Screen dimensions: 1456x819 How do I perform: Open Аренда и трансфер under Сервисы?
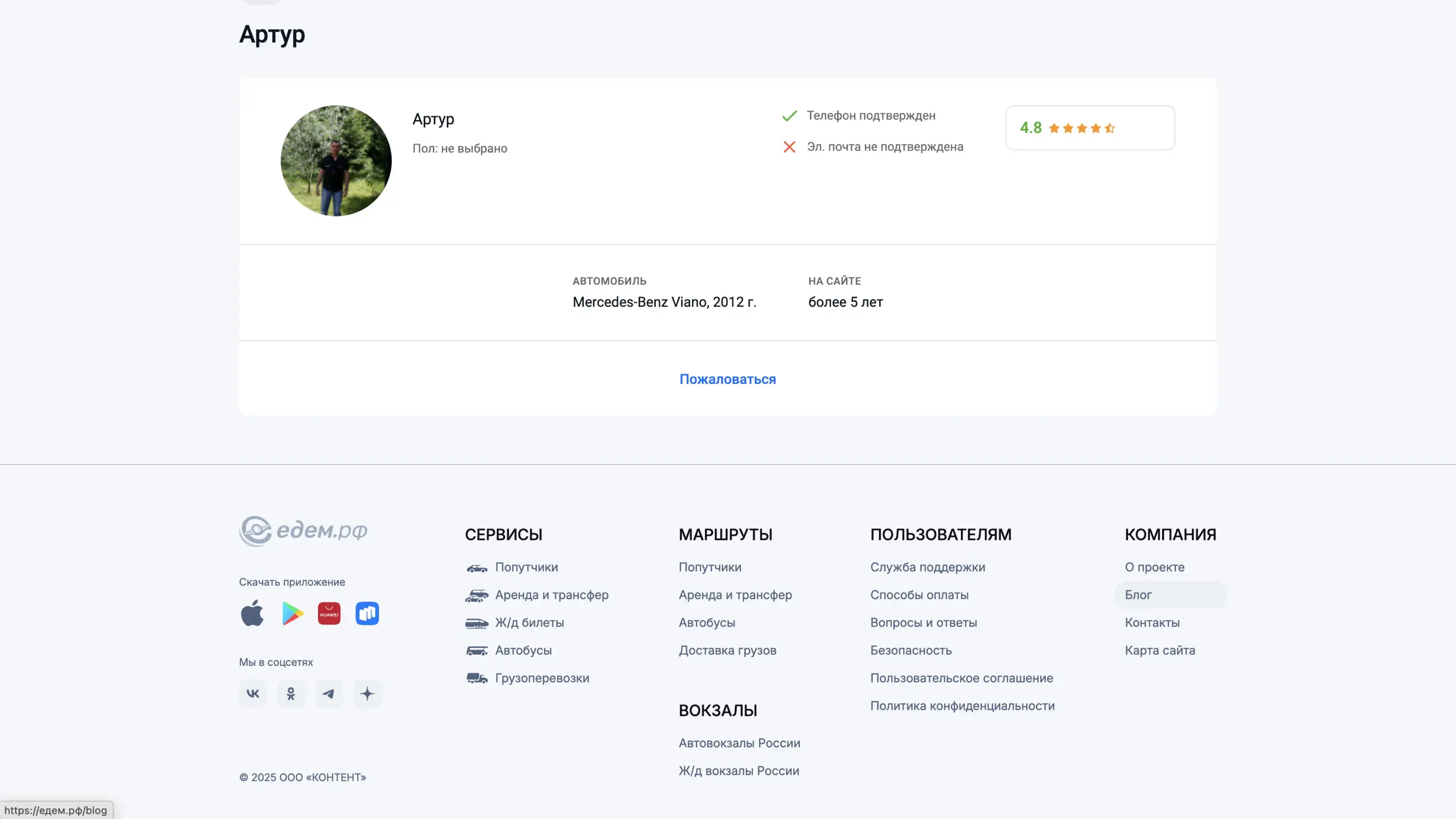point(551,595)
